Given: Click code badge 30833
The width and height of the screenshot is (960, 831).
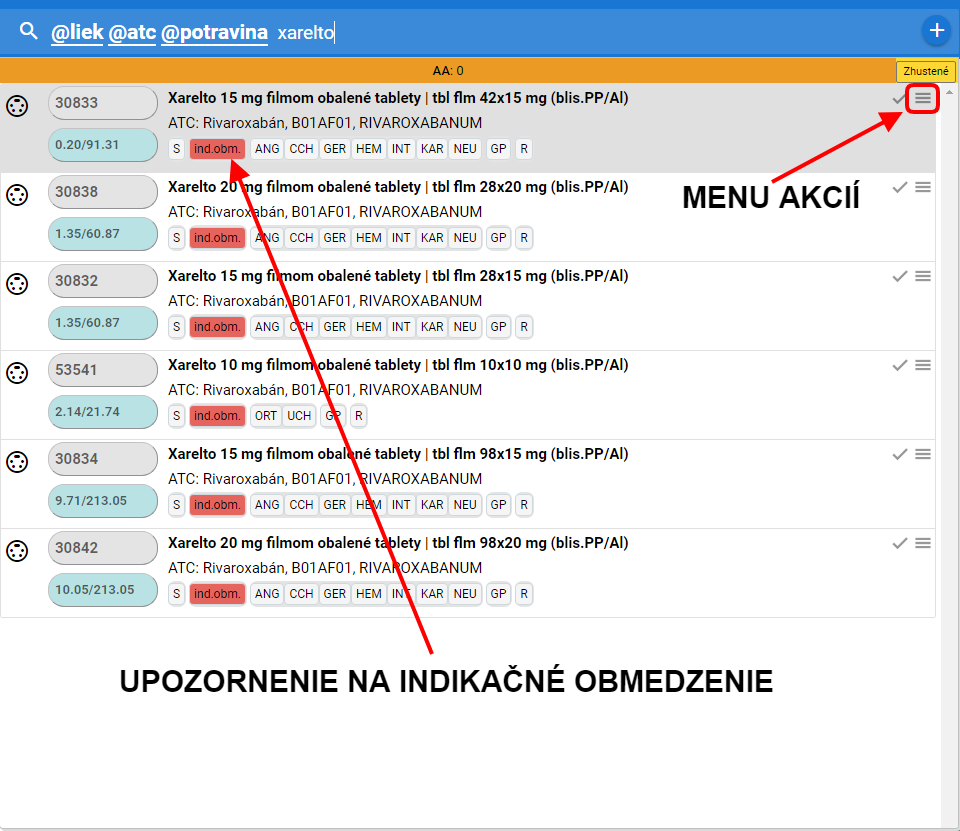Looking at the screenshot, I should (103, 103).
